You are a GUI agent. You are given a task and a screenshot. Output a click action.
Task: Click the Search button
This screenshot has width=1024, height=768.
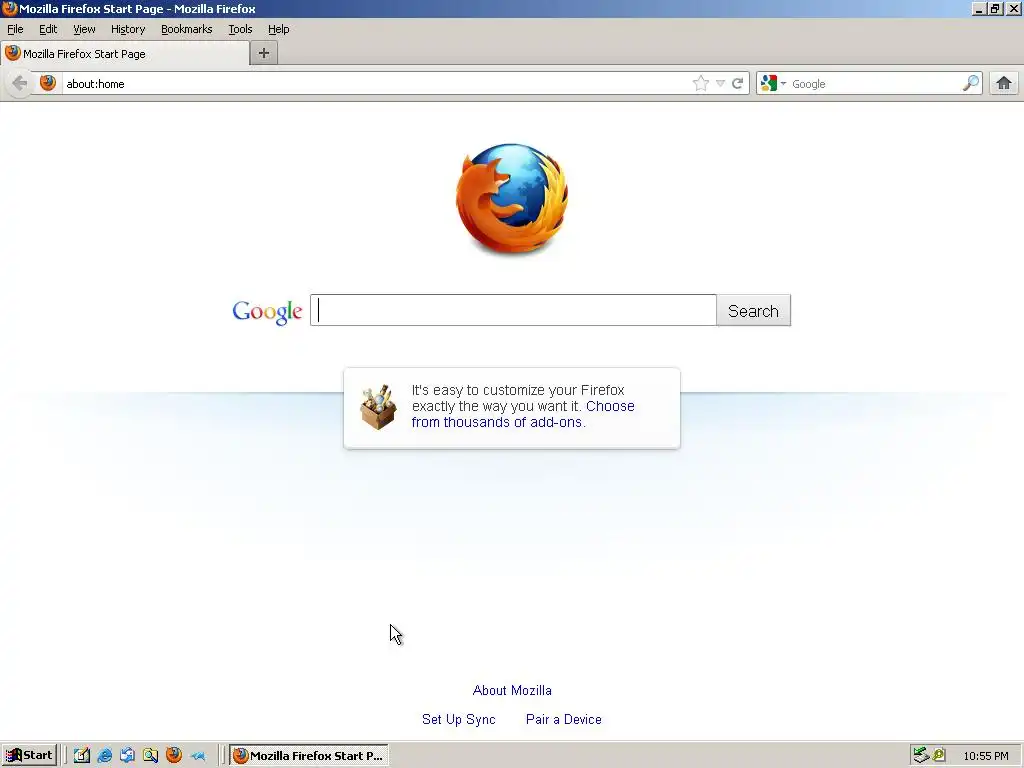[x=754, y=311]
